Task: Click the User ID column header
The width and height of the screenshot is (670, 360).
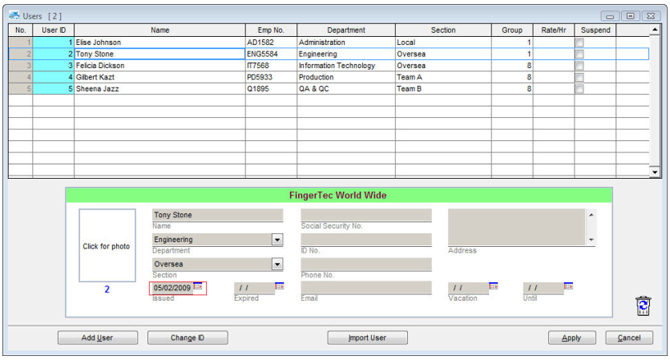Action: click(53, 30)
